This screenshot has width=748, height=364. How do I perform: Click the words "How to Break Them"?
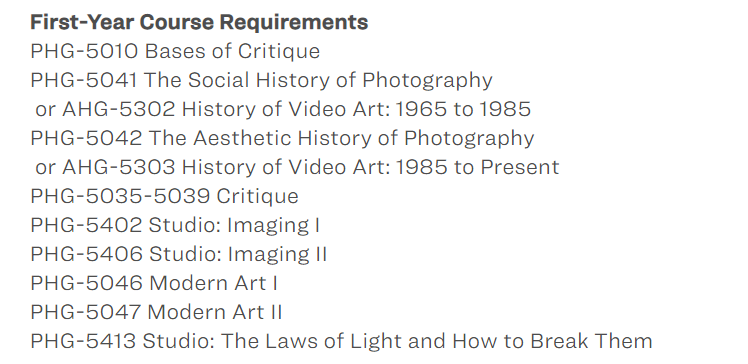click(552, 342)
